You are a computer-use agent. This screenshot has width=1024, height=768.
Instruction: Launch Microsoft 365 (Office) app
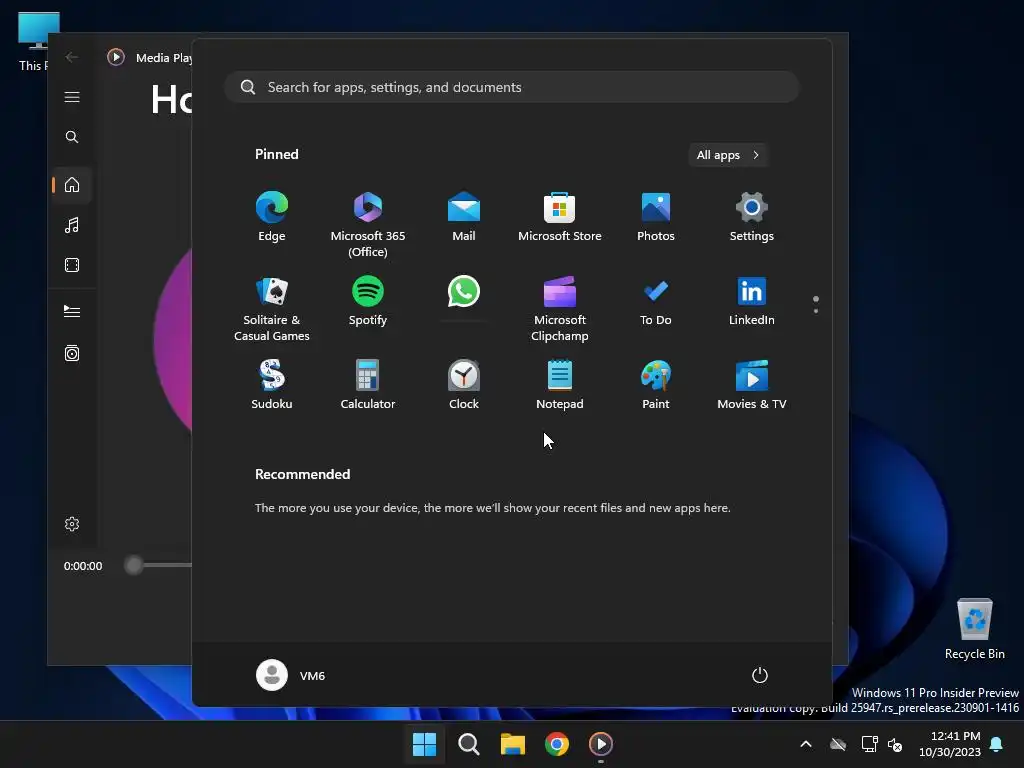click(x=368, y=224)
